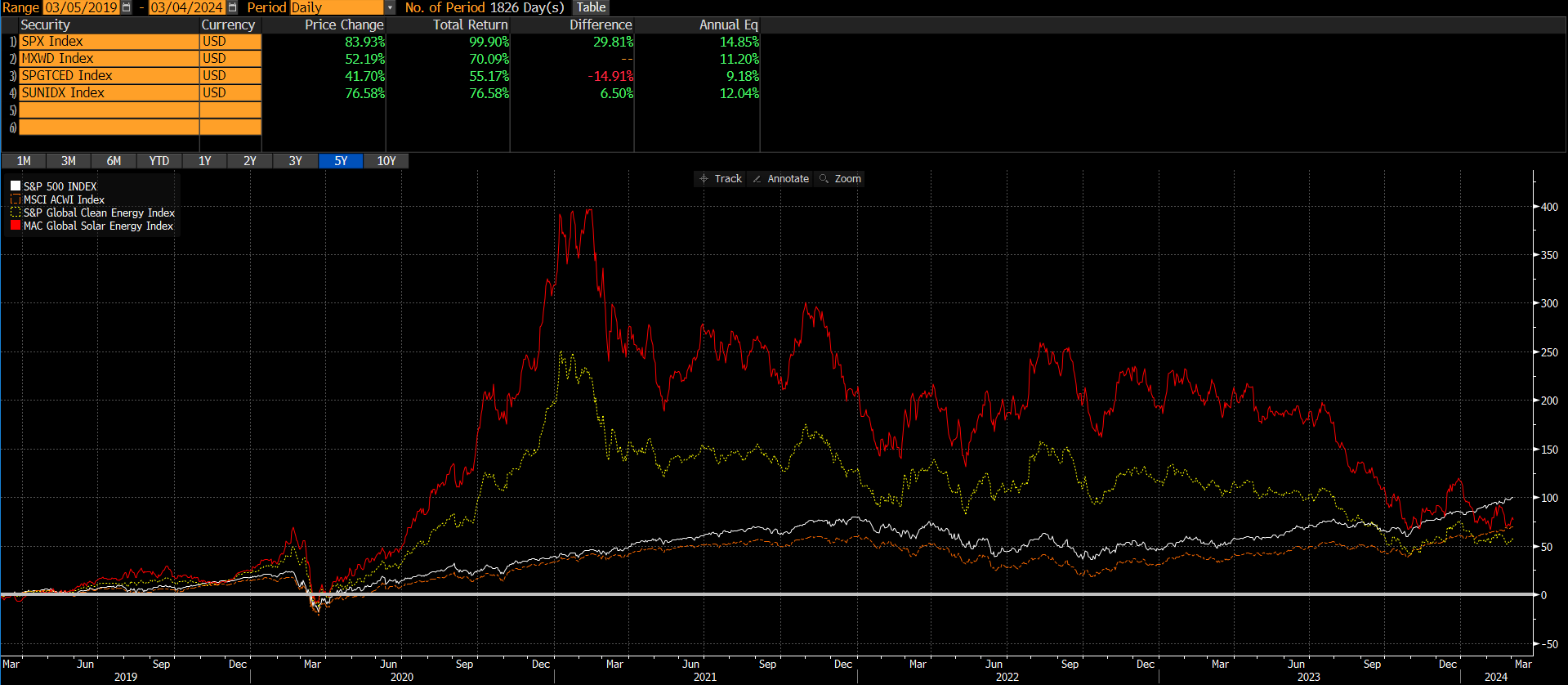Toggle MSCI ACWI Index legend marker
The image size is (1568, 685).
tap(16, 199)
